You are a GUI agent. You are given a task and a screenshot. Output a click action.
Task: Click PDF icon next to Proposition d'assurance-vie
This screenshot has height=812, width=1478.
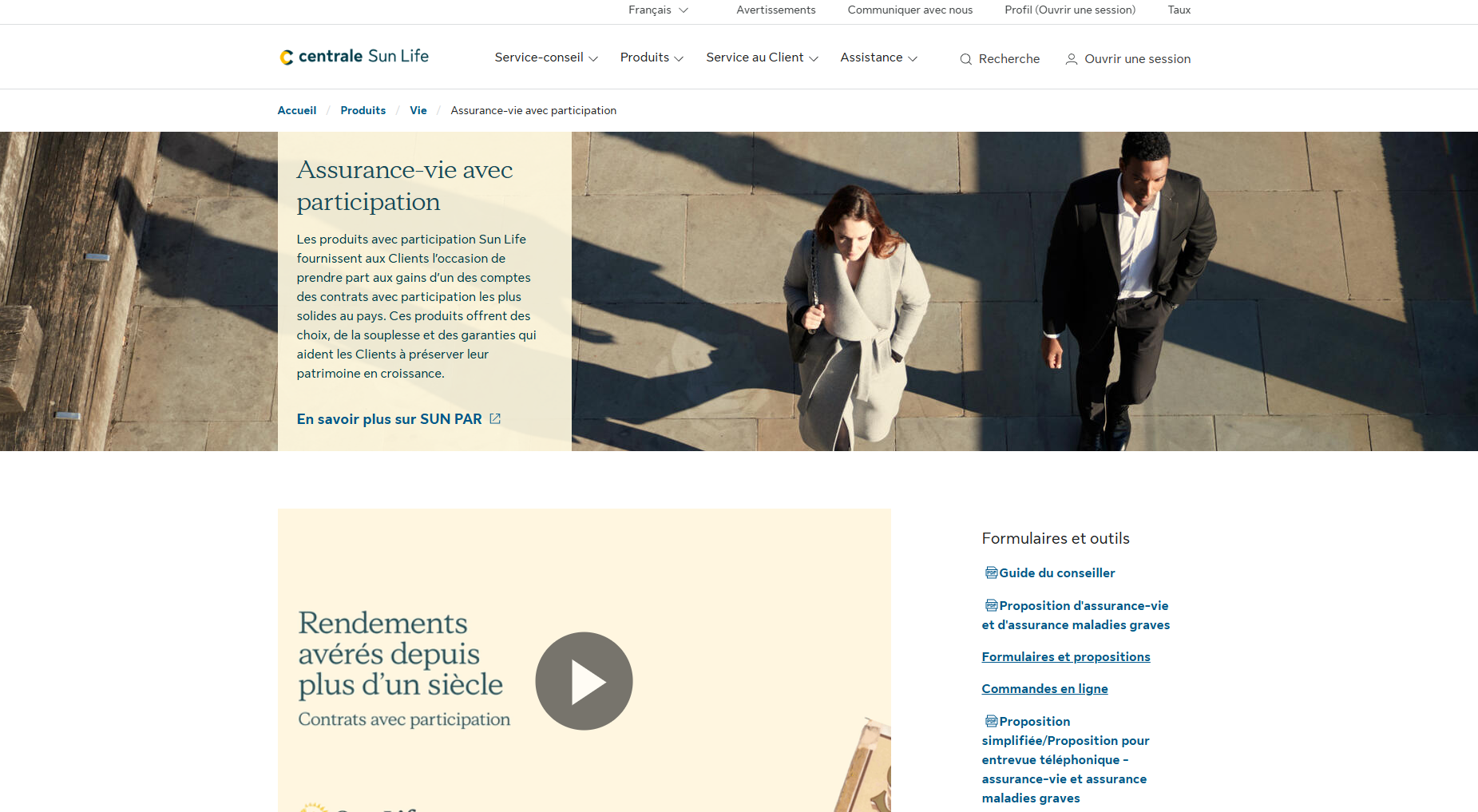pyautogui.click(x=990, y=605)
